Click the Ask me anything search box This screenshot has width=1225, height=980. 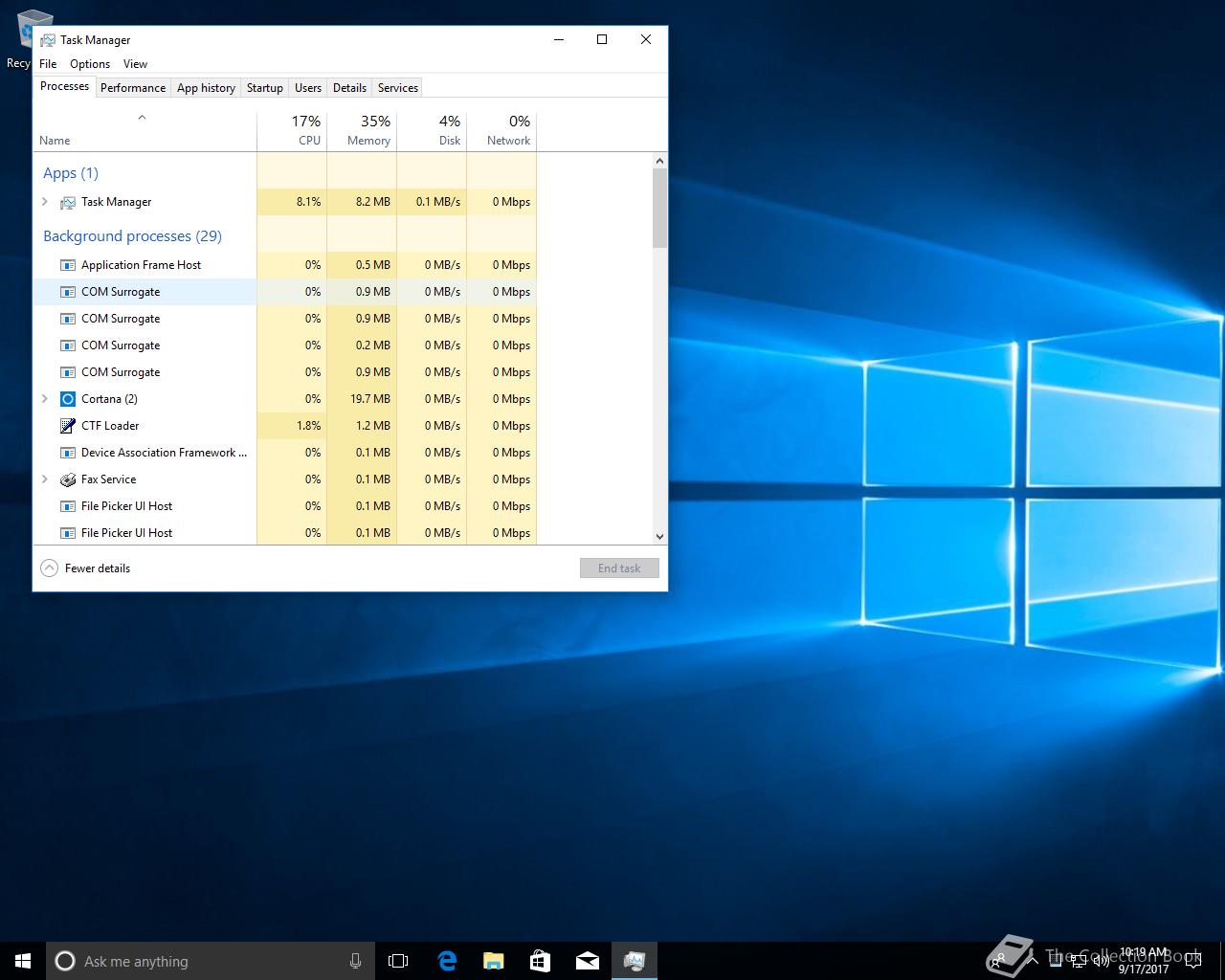(x=210, y=961)
